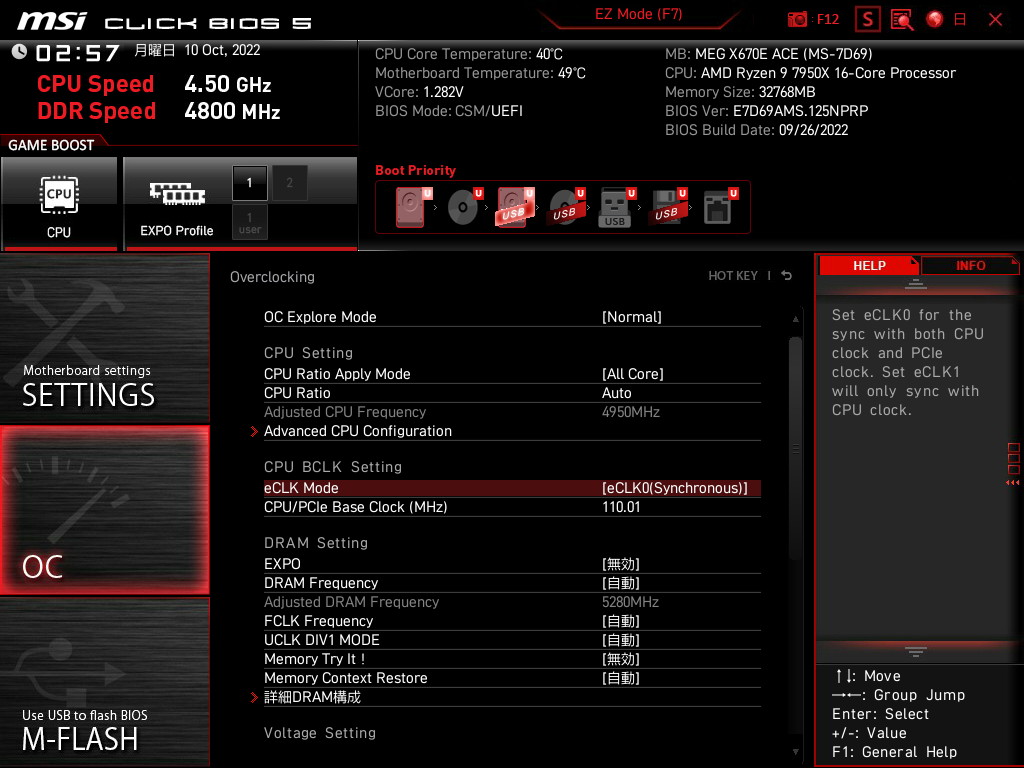Change the eCLK Mode setting

pyautogui.click(x=512, y=488)
